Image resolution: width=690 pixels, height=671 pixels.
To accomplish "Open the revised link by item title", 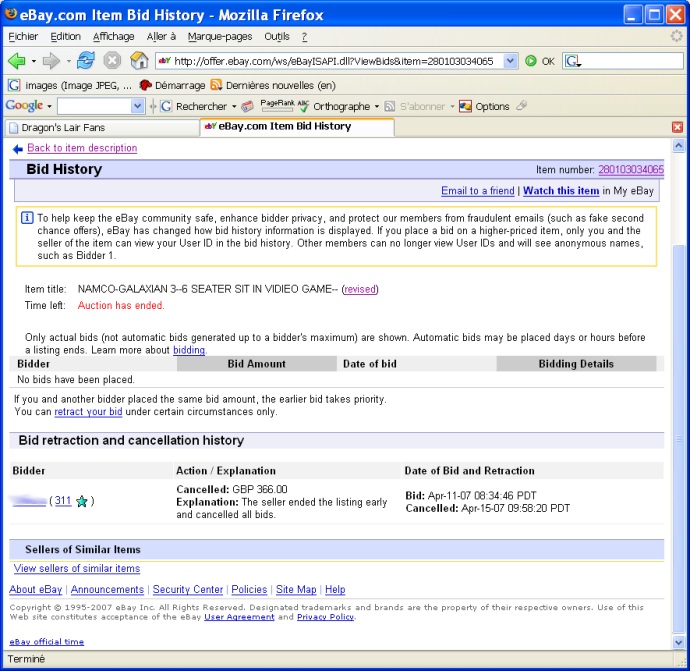I will pyautogui.click(x=360, y=289).
